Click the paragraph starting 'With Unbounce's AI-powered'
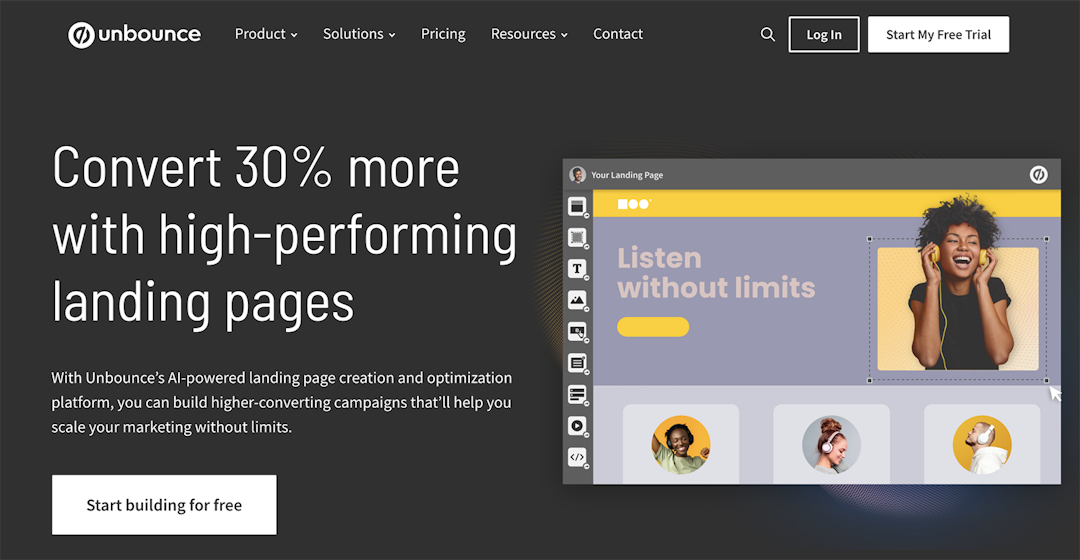The height and width of the screenshot is (560, 1080). point(282,402)
